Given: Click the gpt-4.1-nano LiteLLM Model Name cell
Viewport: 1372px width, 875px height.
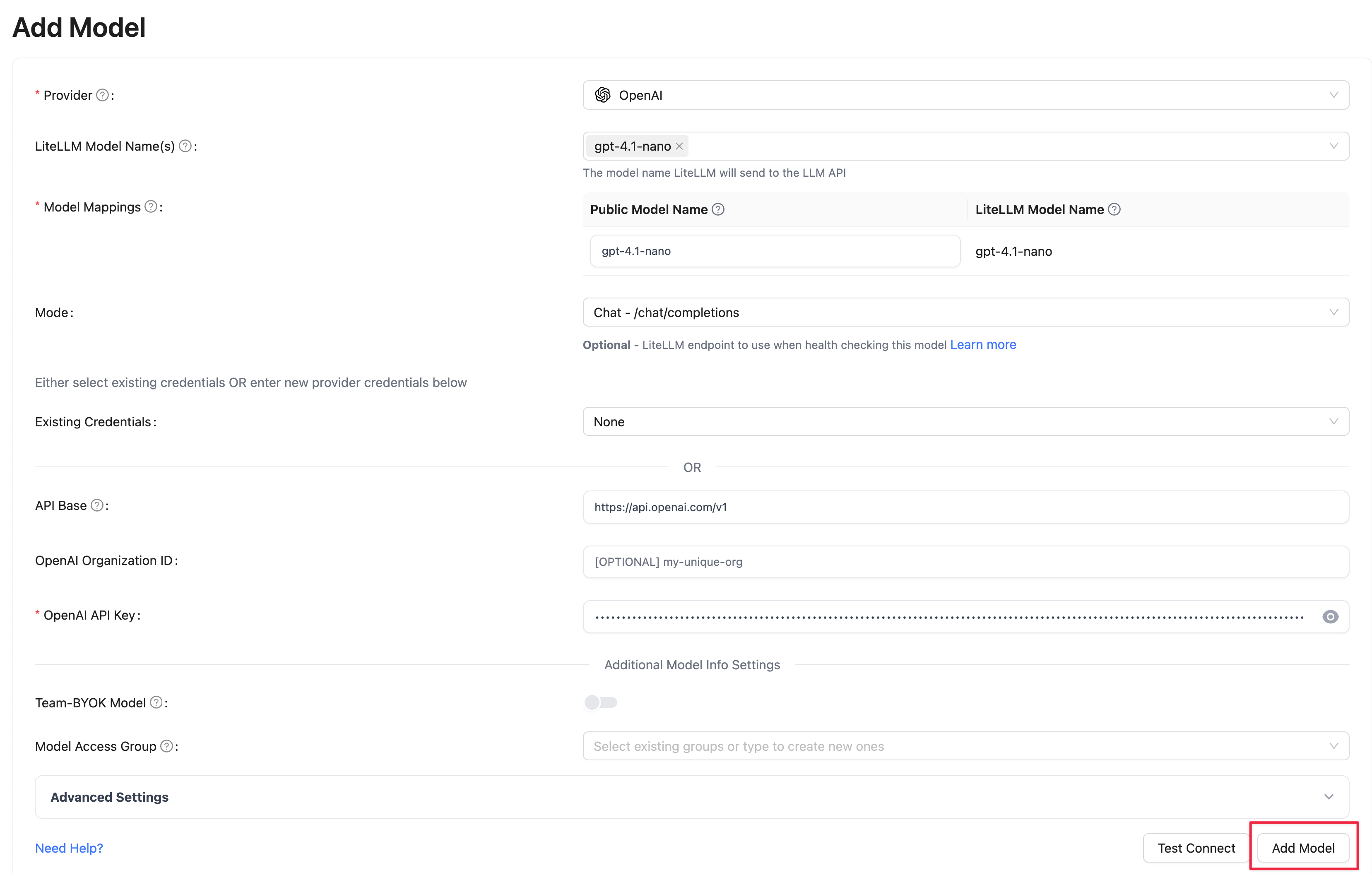Looking at the screenshot, I should [1013, 251].
